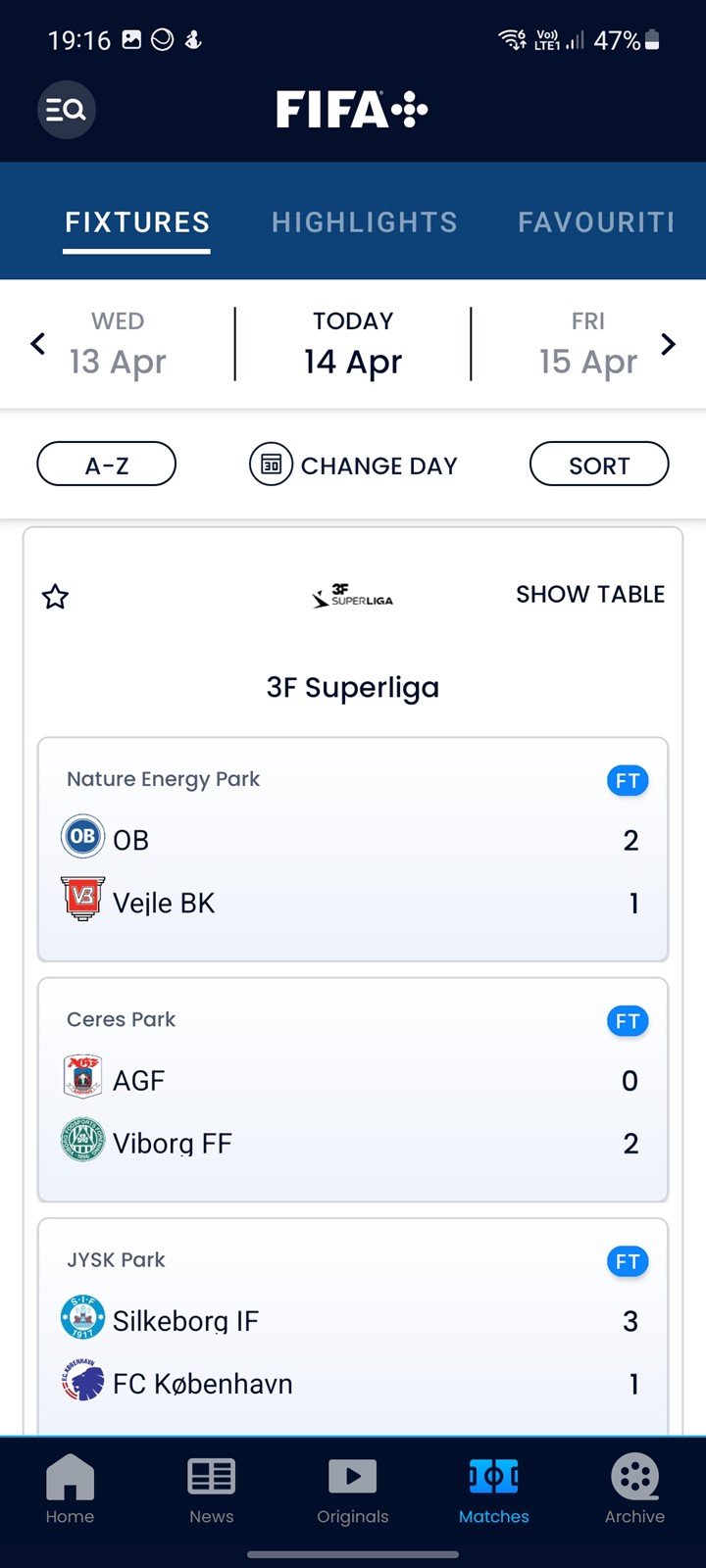Viewport: 706px width, 1568px height.
Task: Show the 3F Superliga table
Action: [590, 594]
